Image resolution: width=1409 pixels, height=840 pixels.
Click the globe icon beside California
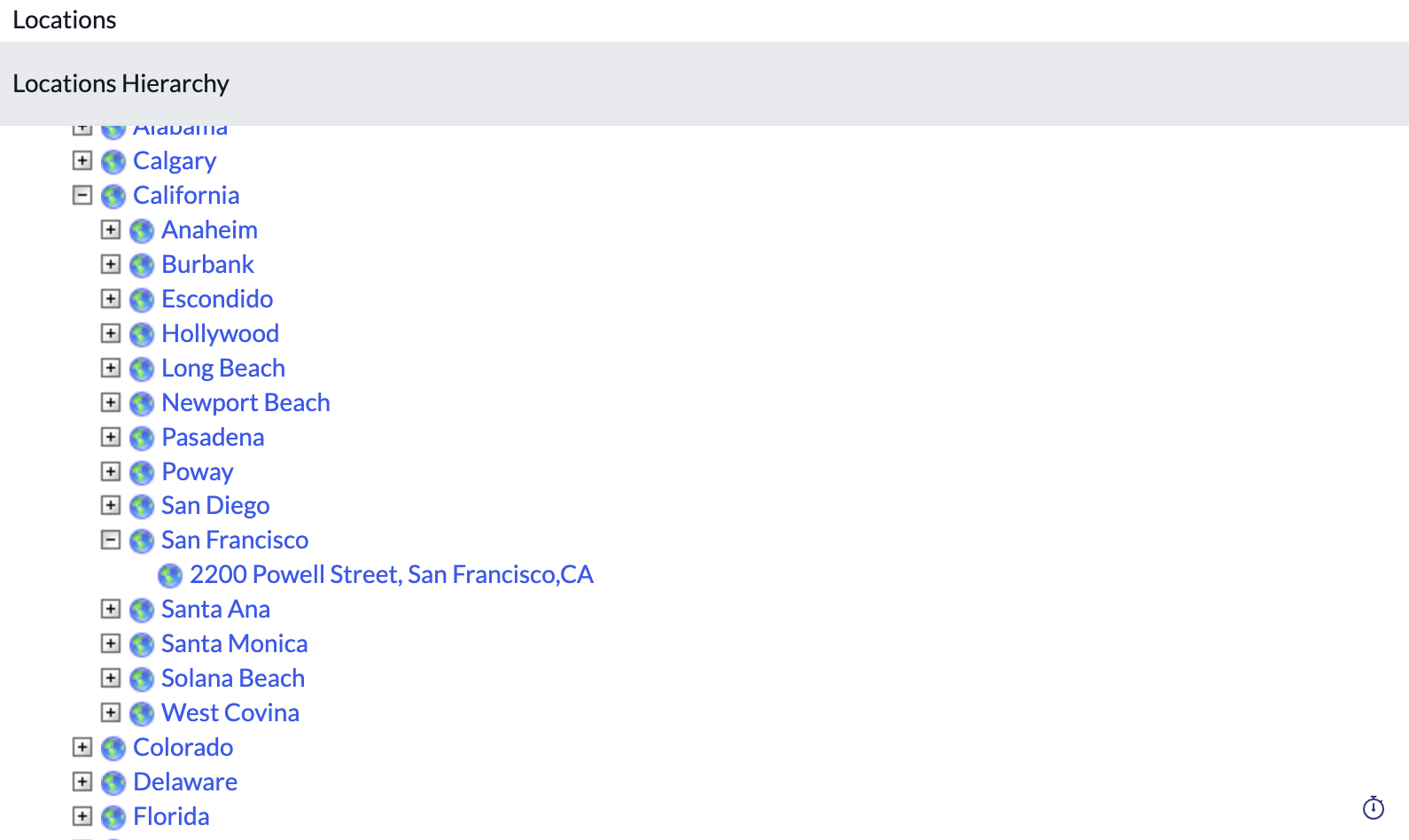(x=113, y=197)
